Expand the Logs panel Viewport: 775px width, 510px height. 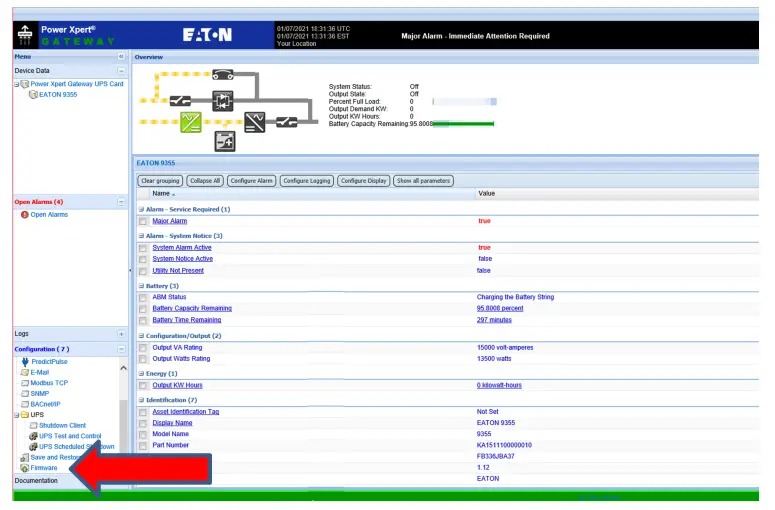121,334
